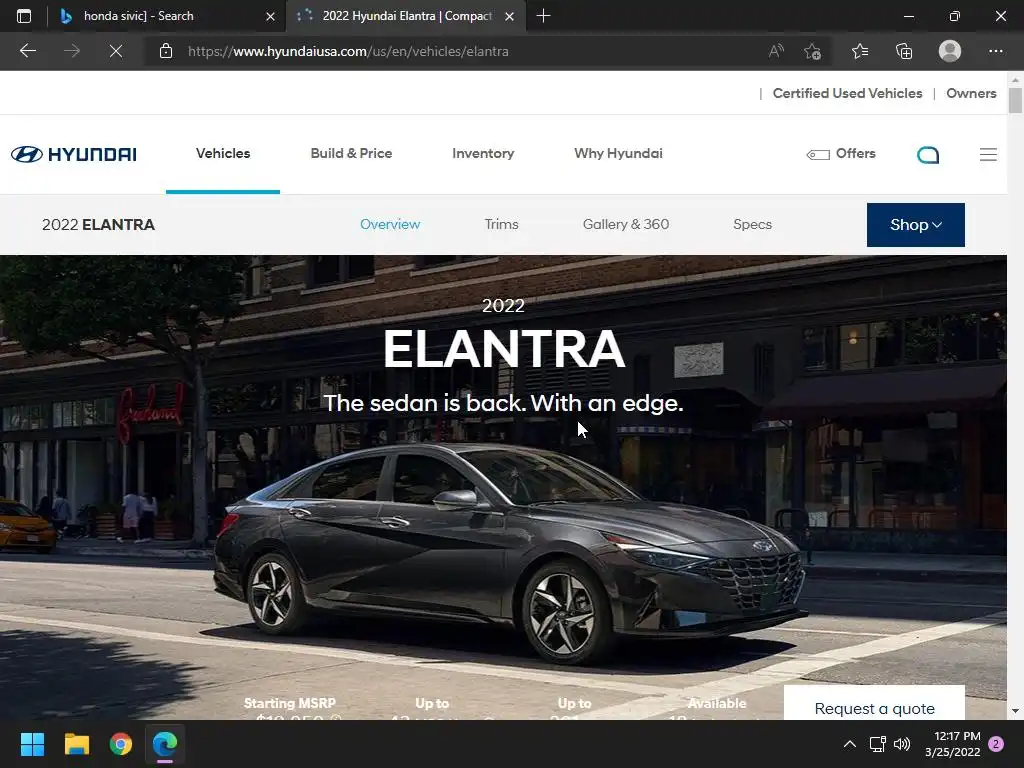Screen dimensions: 1024x768
Task: Click the page vertical scrollbar thumb
Action: tap(1015, 101)
